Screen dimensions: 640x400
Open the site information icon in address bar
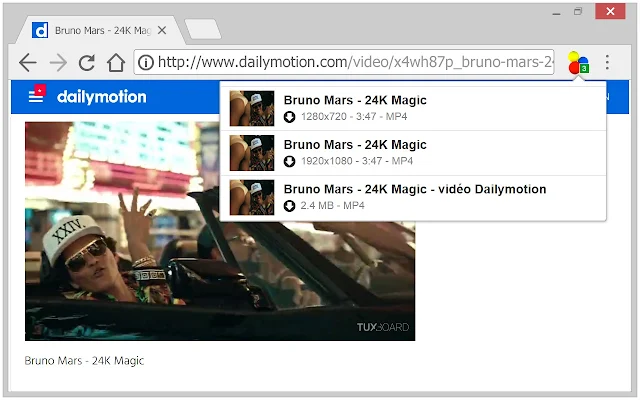(x=146, y=62)
